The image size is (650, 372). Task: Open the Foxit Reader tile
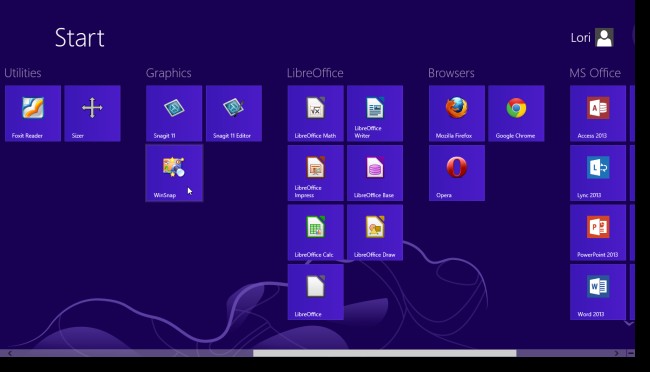[33, 114]
